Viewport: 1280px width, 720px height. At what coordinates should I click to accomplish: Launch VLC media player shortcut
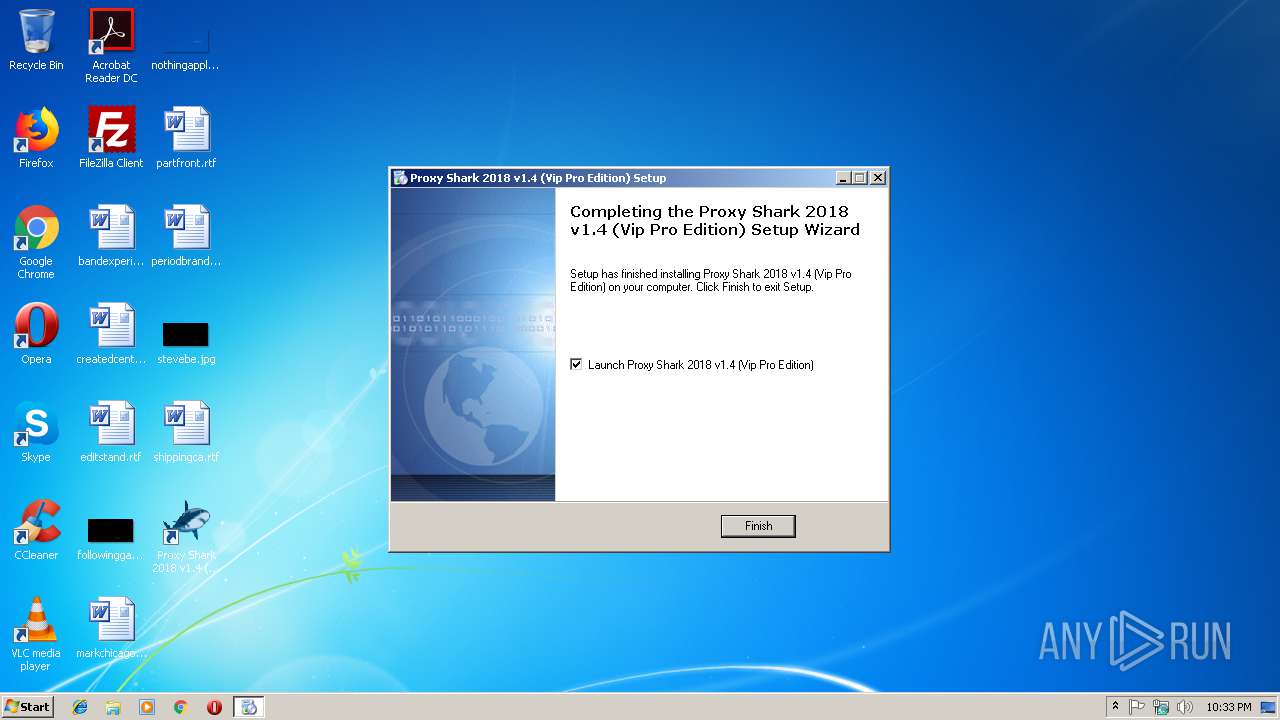point(36,634)
